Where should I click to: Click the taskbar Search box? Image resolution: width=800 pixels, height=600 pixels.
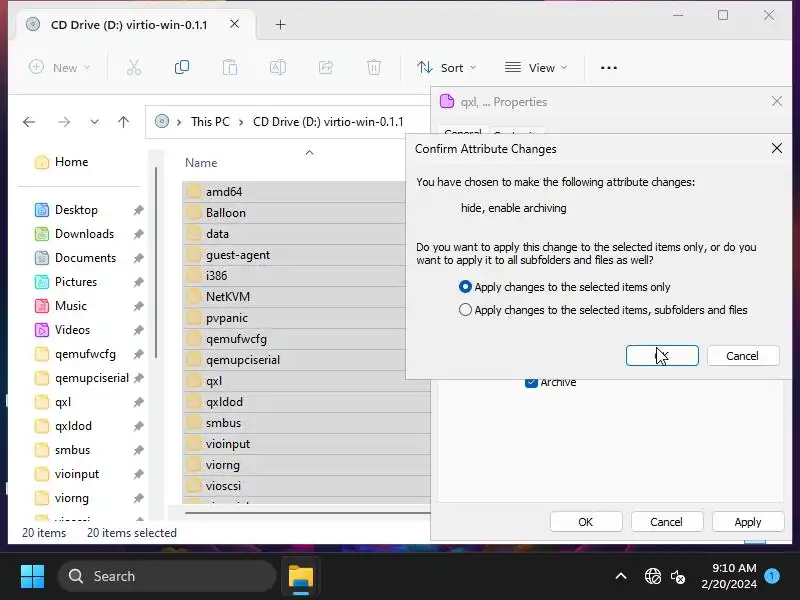[x=167, y=576]
